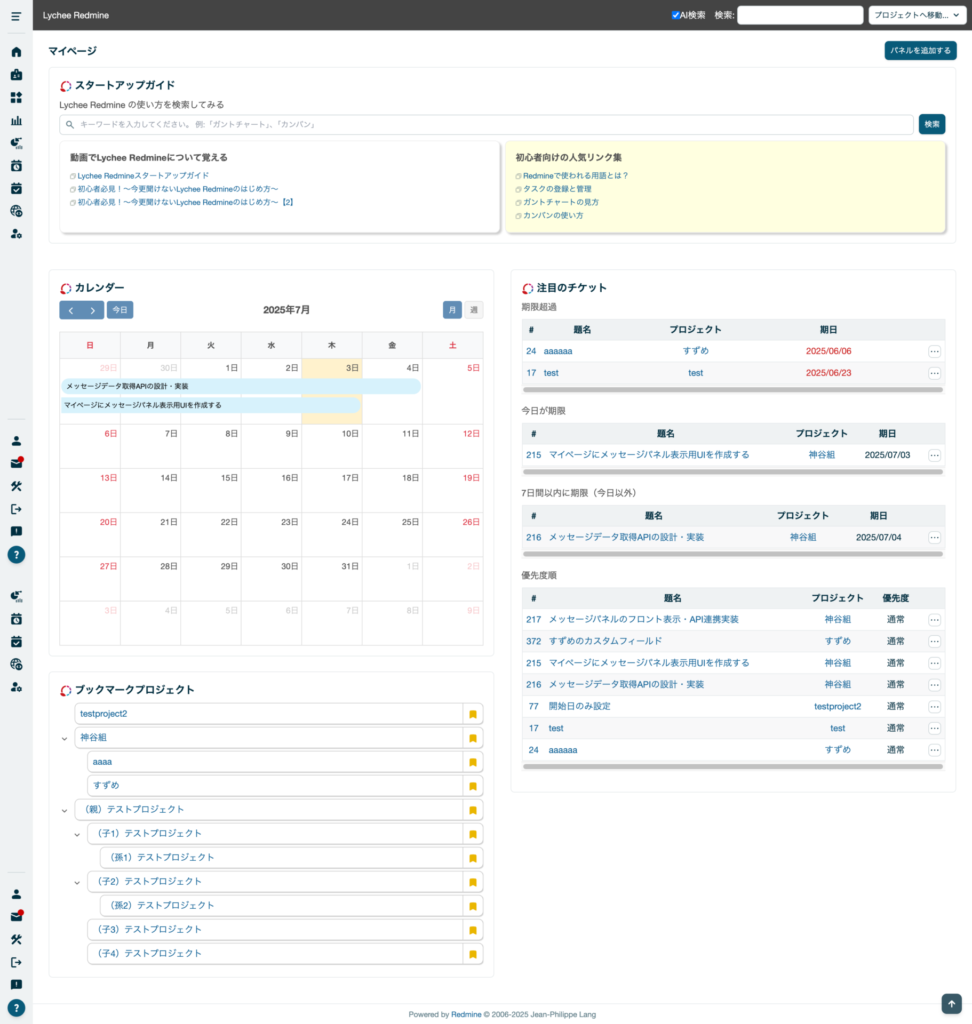The image size is (972, 1024).
Task: Open タスクの登録と管理 link
Action: (557, 189)
